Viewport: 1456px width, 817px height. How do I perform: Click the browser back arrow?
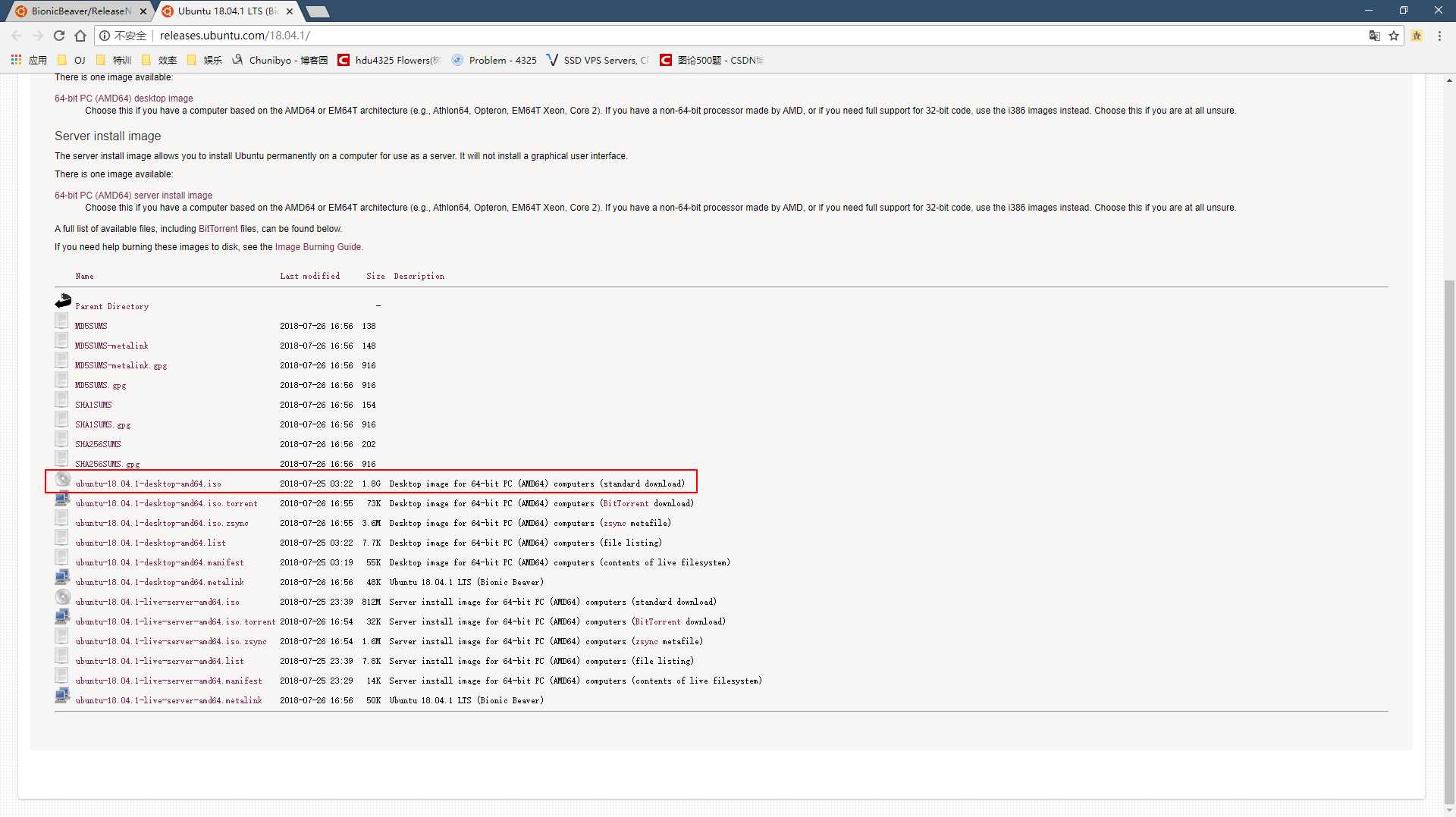click(17, 36)
